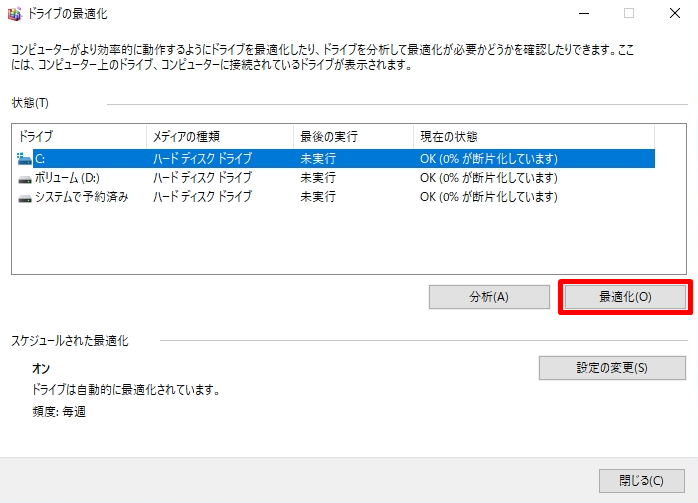
Task: Click the オン schedule status text
Action: click(x=41, y=369)
